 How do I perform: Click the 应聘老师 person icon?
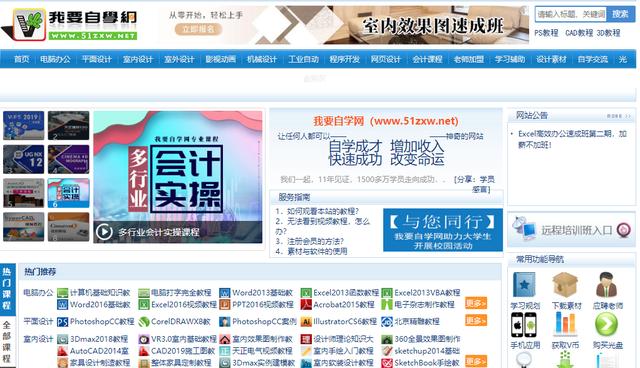pos(607,285)
